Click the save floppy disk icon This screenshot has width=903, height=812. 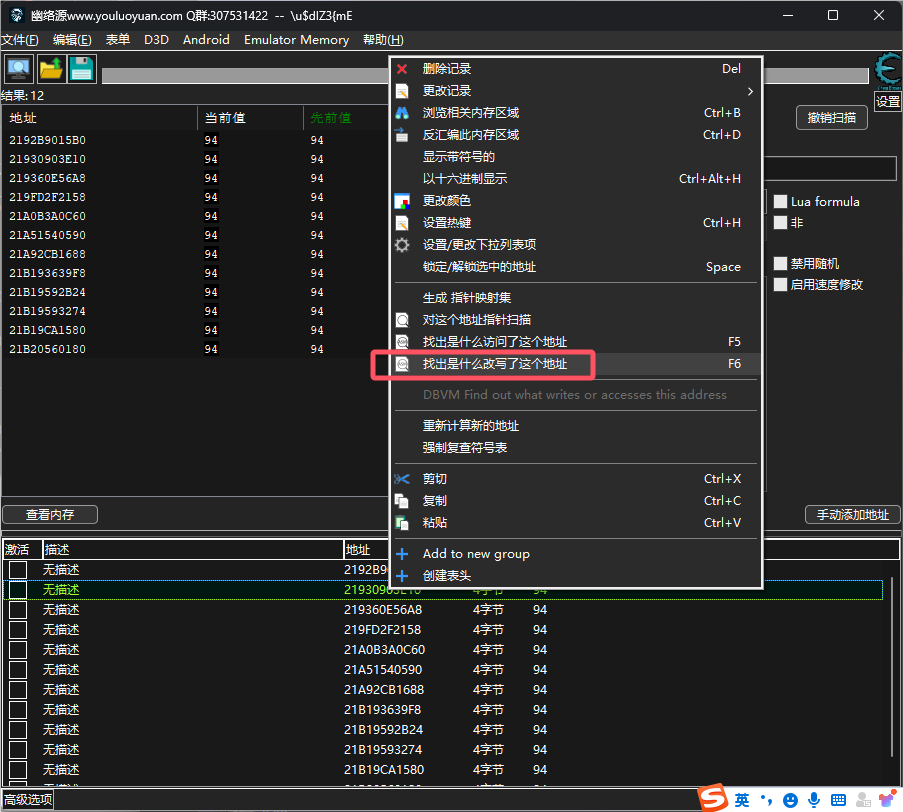(81, 69)
